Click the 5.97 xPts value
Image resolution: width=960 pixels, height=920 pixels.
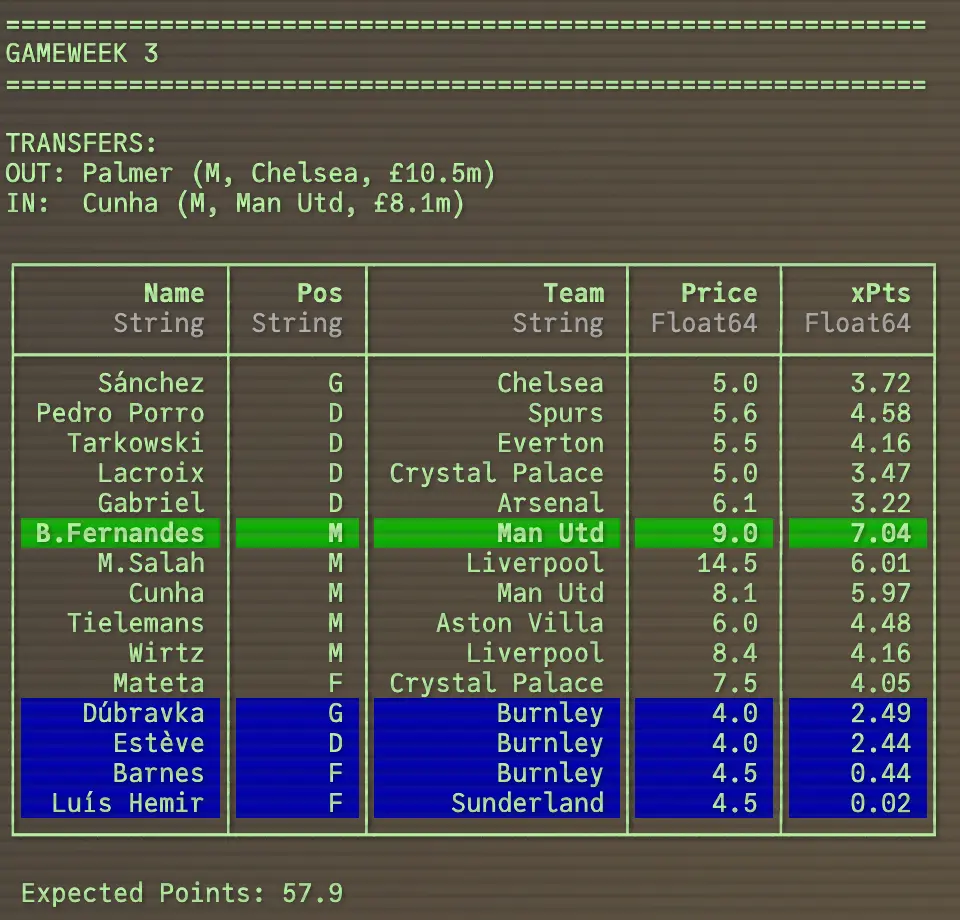click(x=880, y=593)
